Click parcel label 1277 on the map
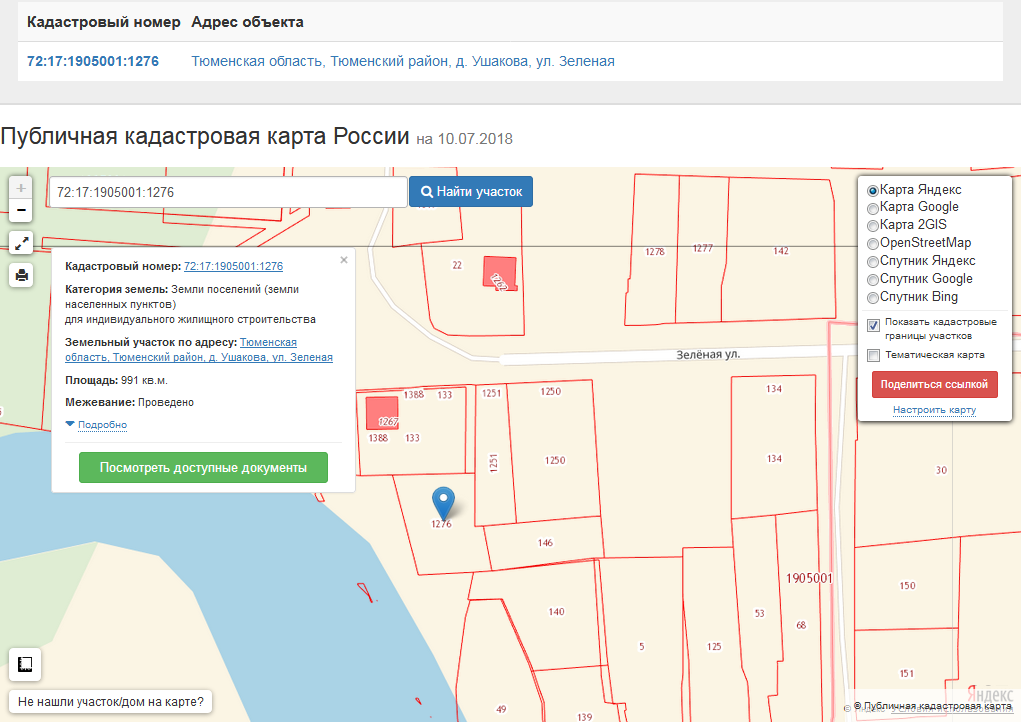This screenshot has width=1021, height=722. (703, 248)
